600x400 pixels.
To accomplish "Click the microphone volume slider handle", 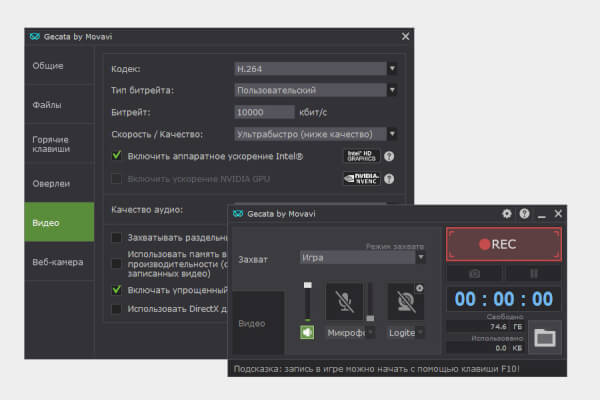I will point(370,318).
